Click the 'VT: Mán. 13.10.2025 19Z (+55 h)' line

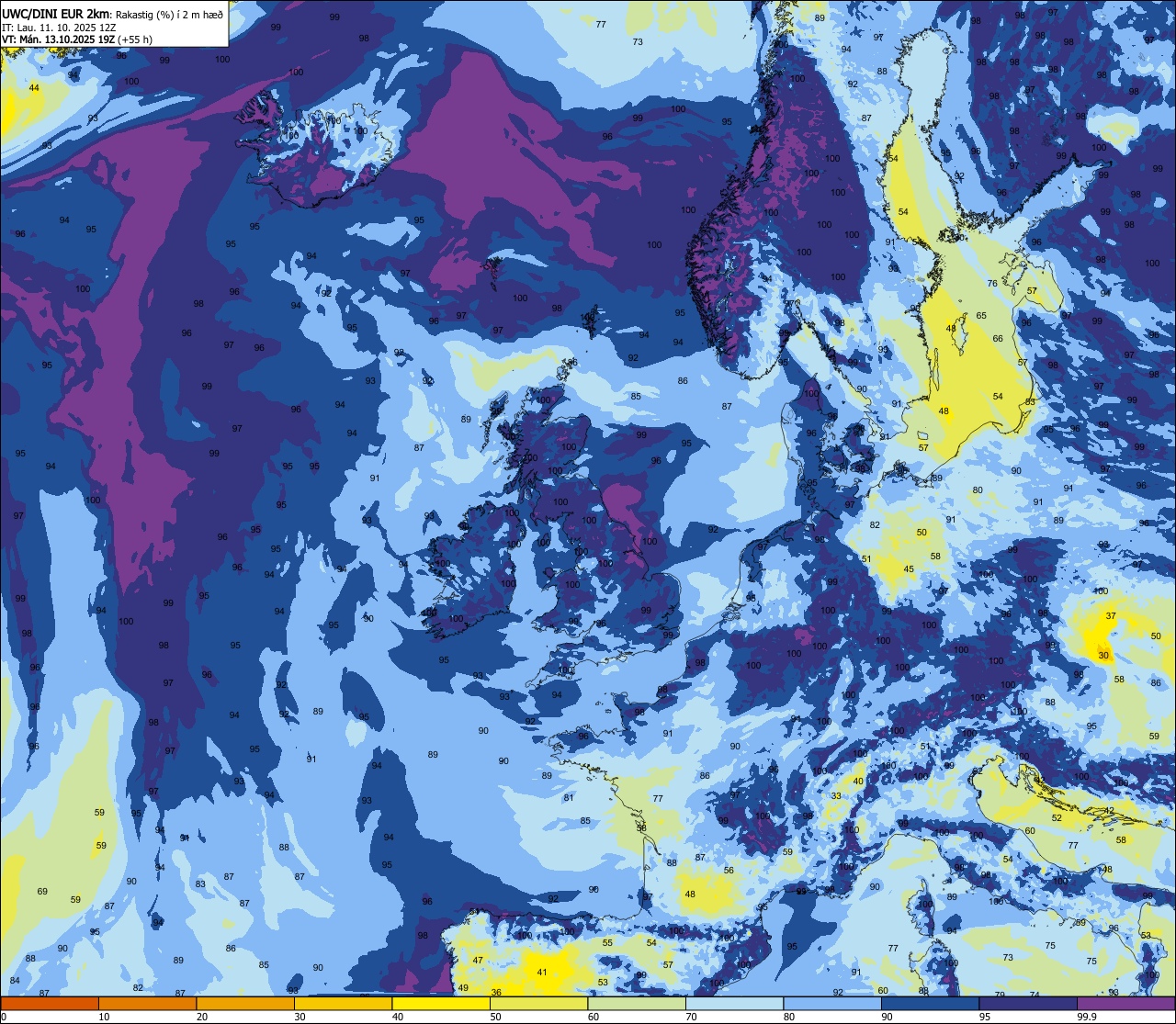[x=77, y=39]
